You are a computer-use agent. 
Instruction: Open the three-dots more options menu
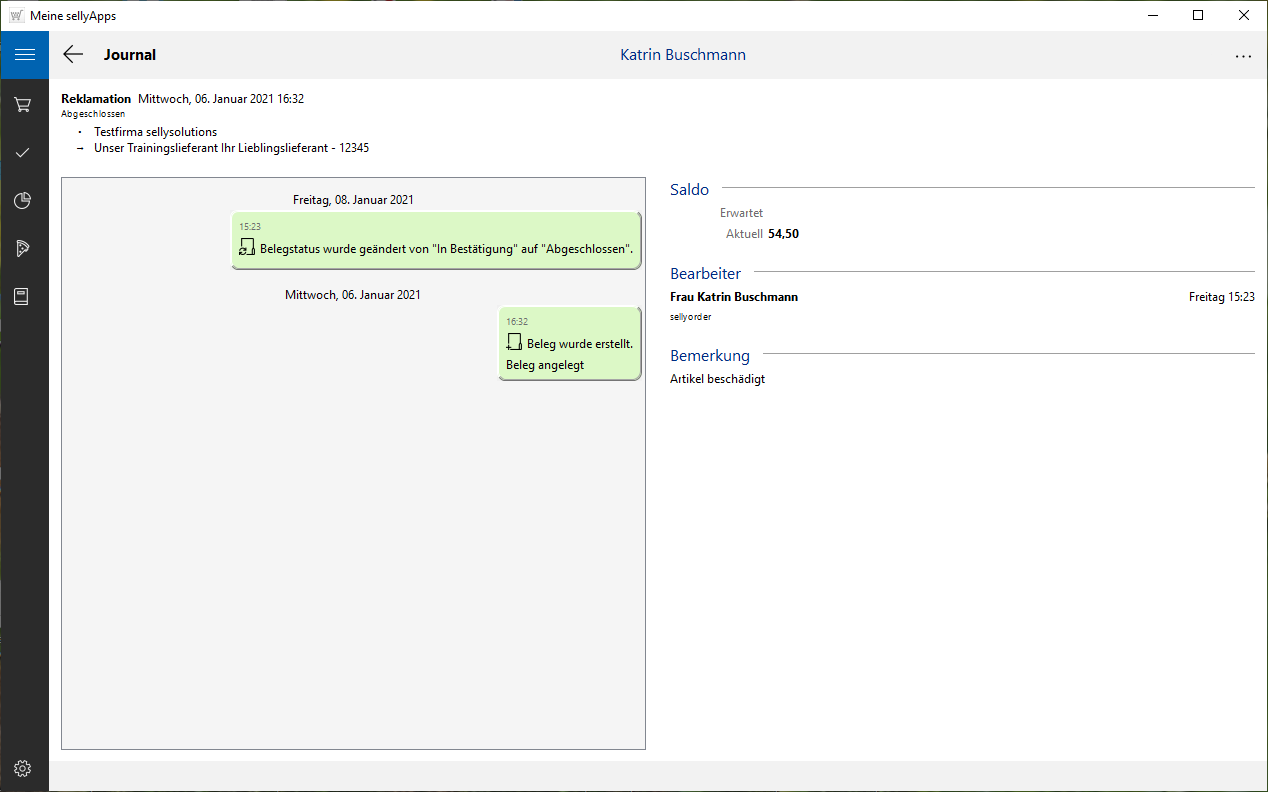point(1243,56)
